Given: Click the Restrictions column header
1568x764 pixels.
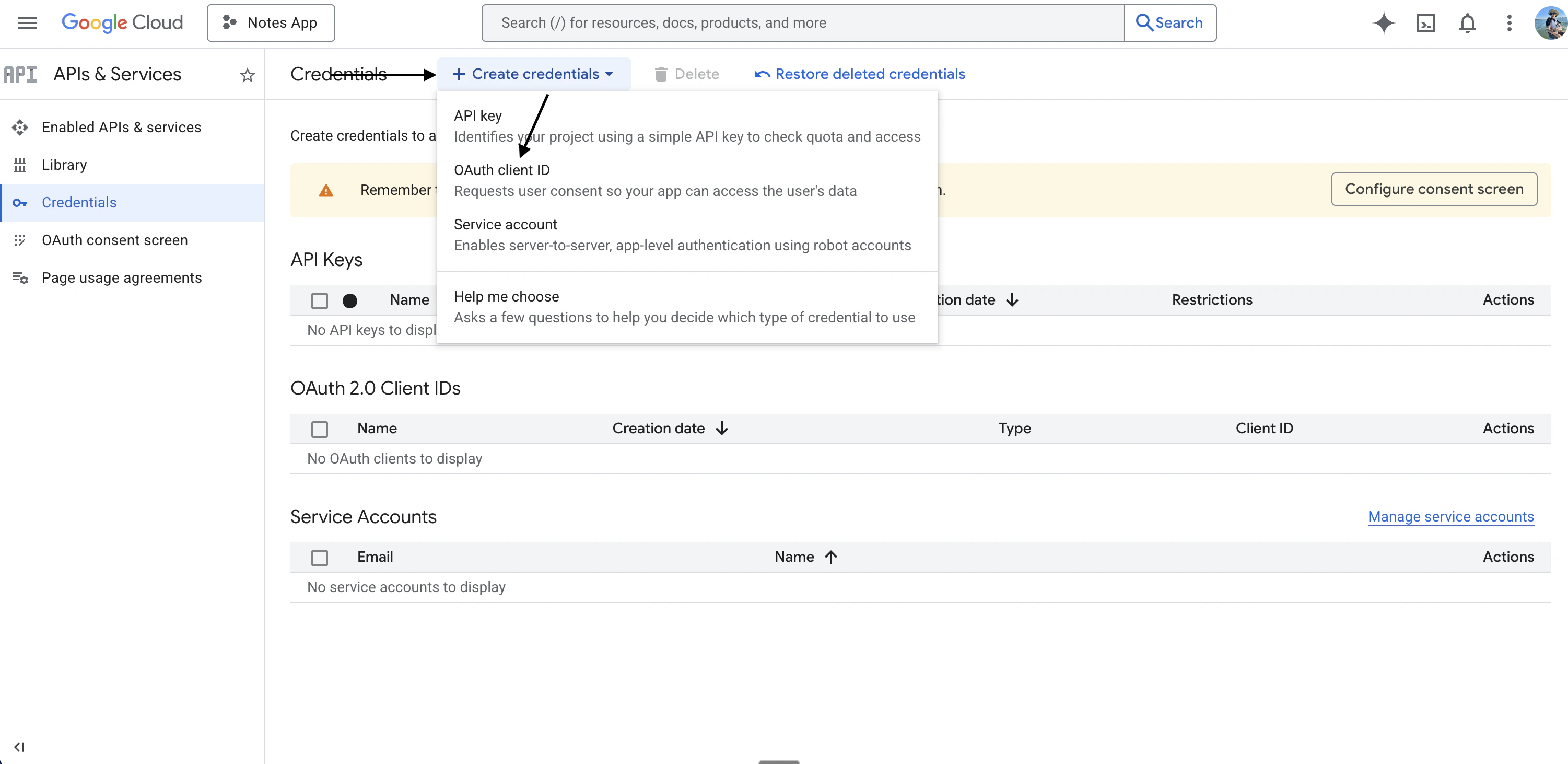Looking at the screenshot, I should [1212, 300].
